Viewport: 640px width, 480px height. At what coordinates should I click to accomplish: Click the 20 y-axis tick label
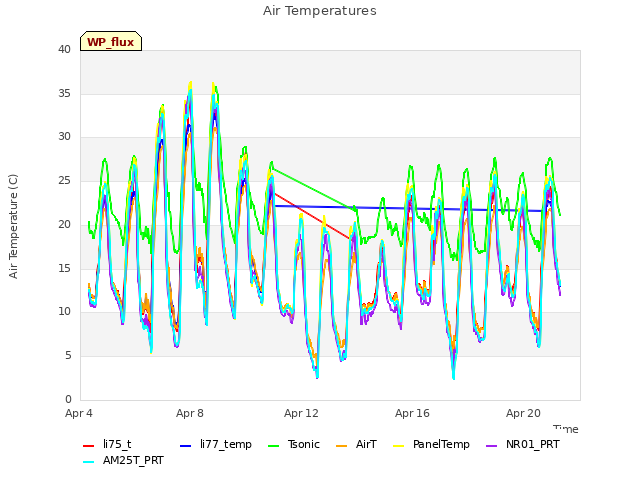64,224
